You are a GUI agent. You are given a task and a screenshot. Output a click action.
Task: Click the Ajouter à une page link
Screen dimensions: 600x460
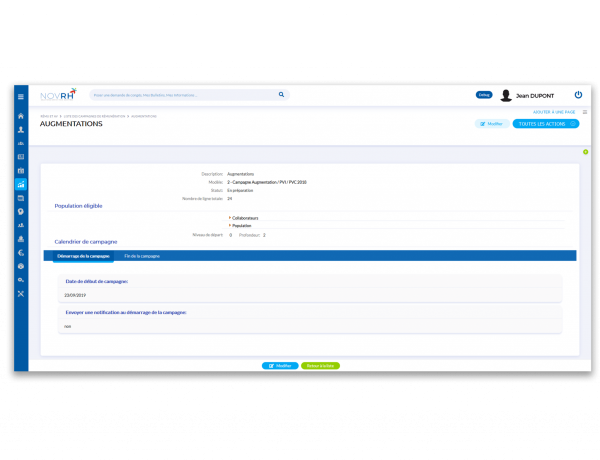pyautogui.click(x=554, y=112)
